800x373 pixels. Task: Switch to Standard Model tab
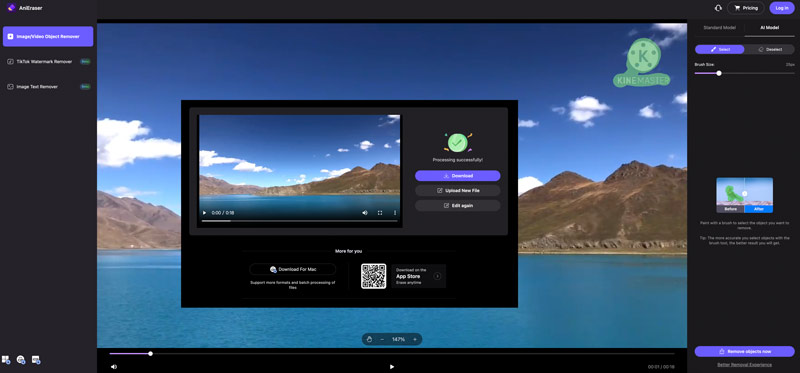point(719,28)
